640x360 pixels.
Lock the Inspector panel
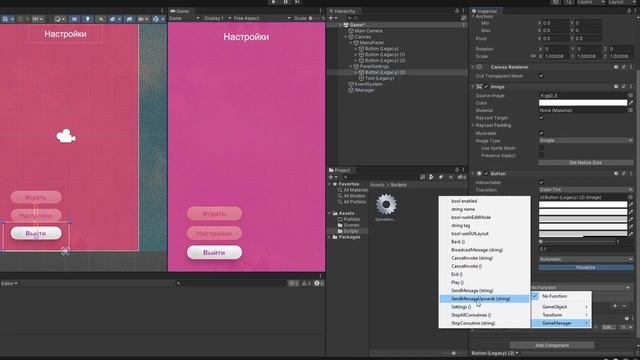(x=629, y=11)
